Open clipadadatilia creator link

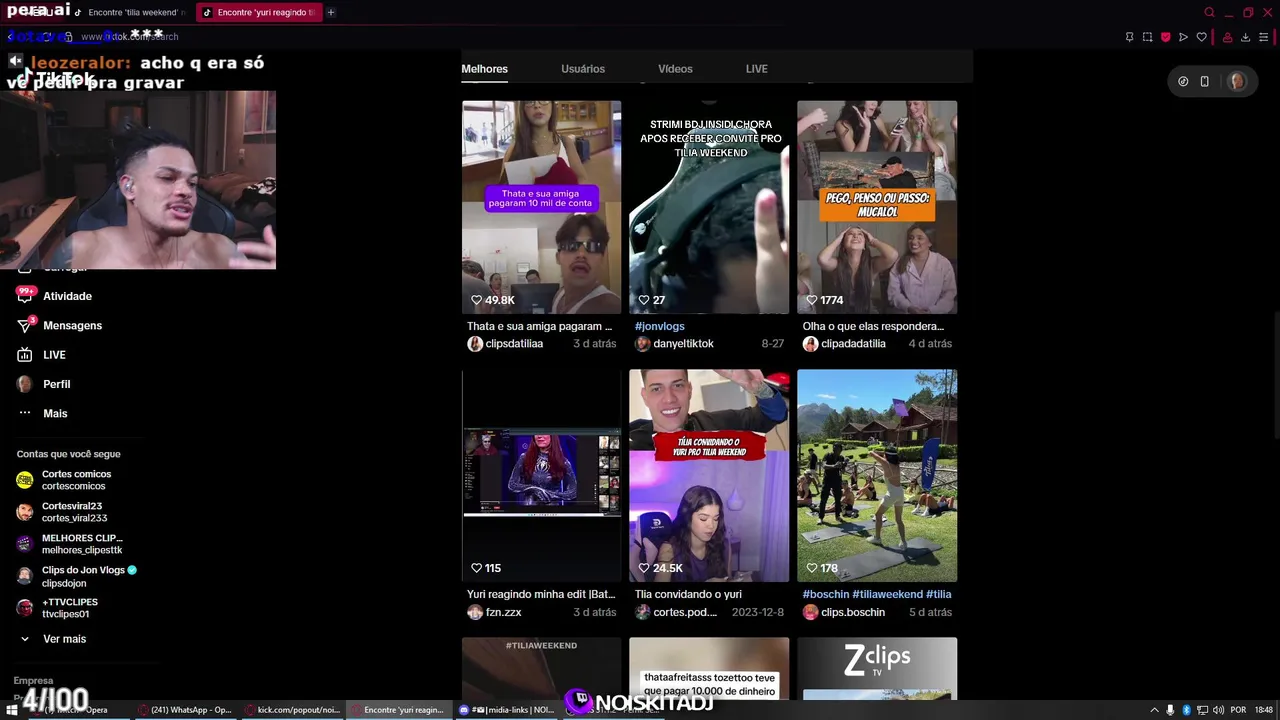pos(853,344)
